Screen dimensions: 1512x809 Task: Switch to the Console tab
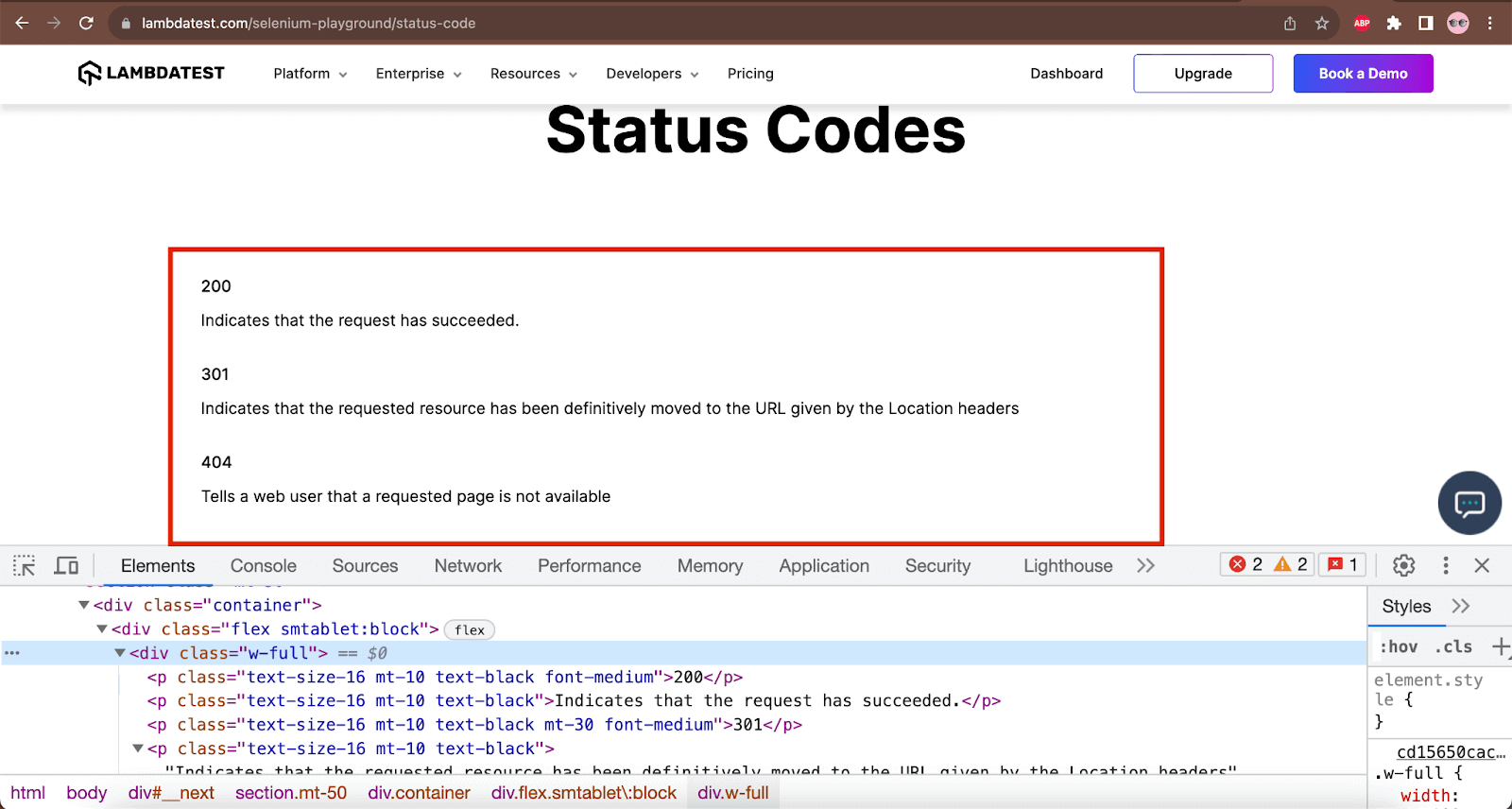264,565
